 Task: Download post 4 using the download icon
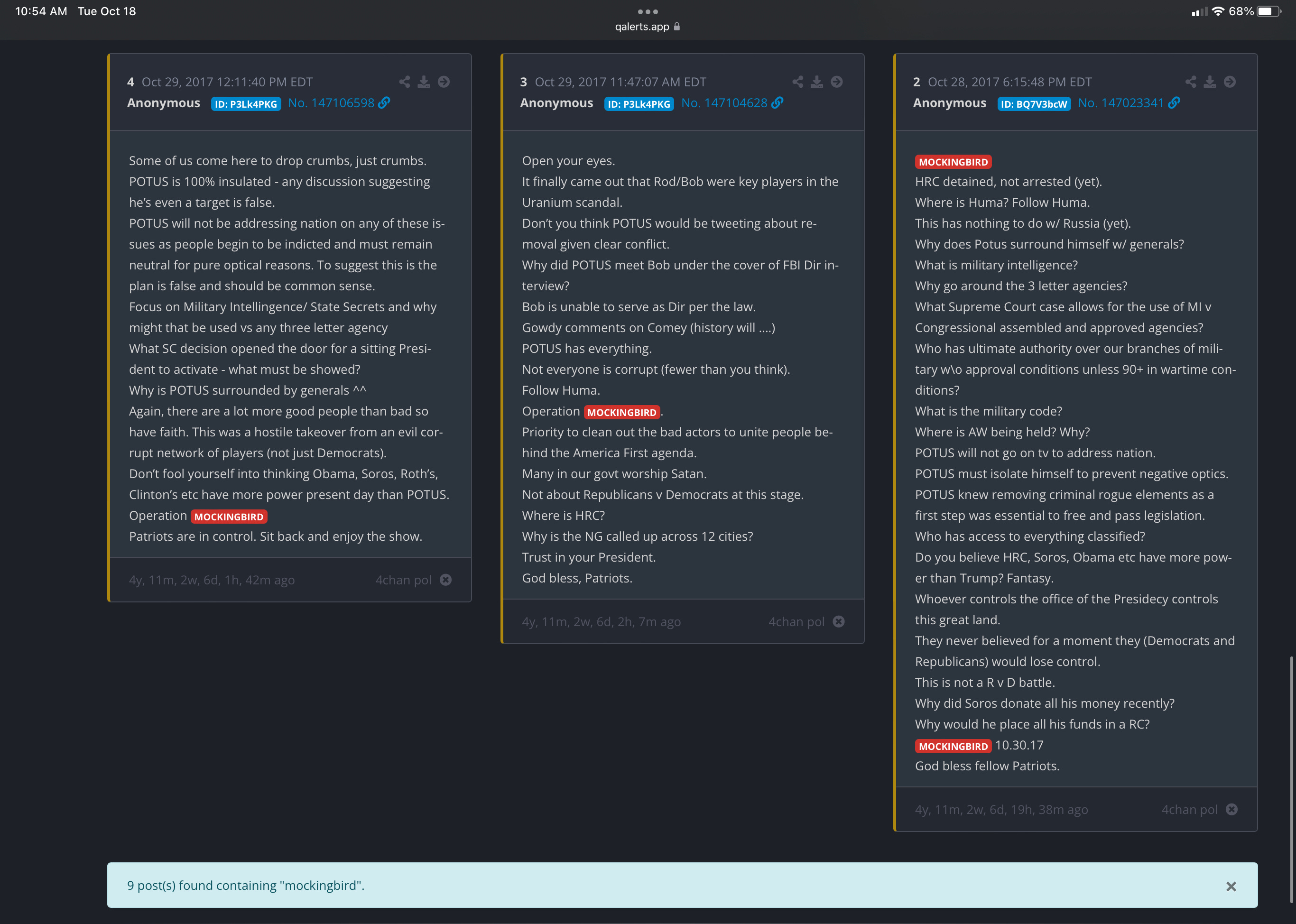pyautogui.click(x=424, y=82)
